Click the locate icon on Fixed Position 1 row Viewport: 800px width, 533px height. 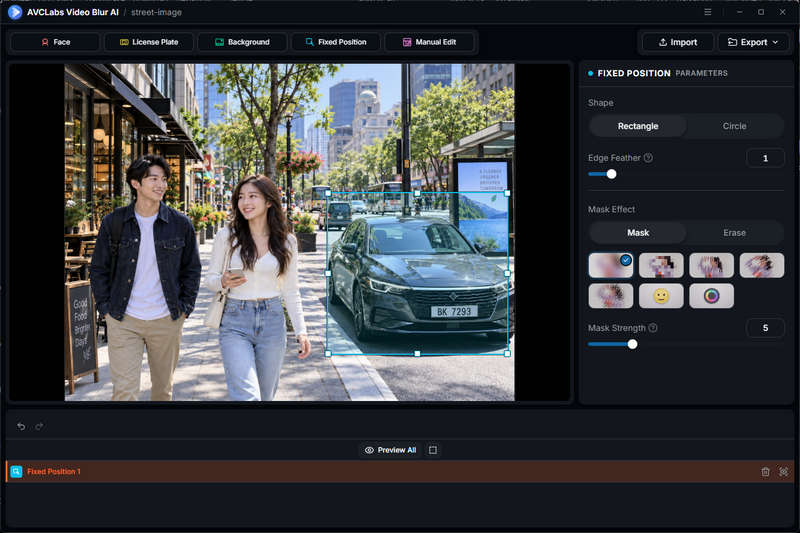pos(783,472)
